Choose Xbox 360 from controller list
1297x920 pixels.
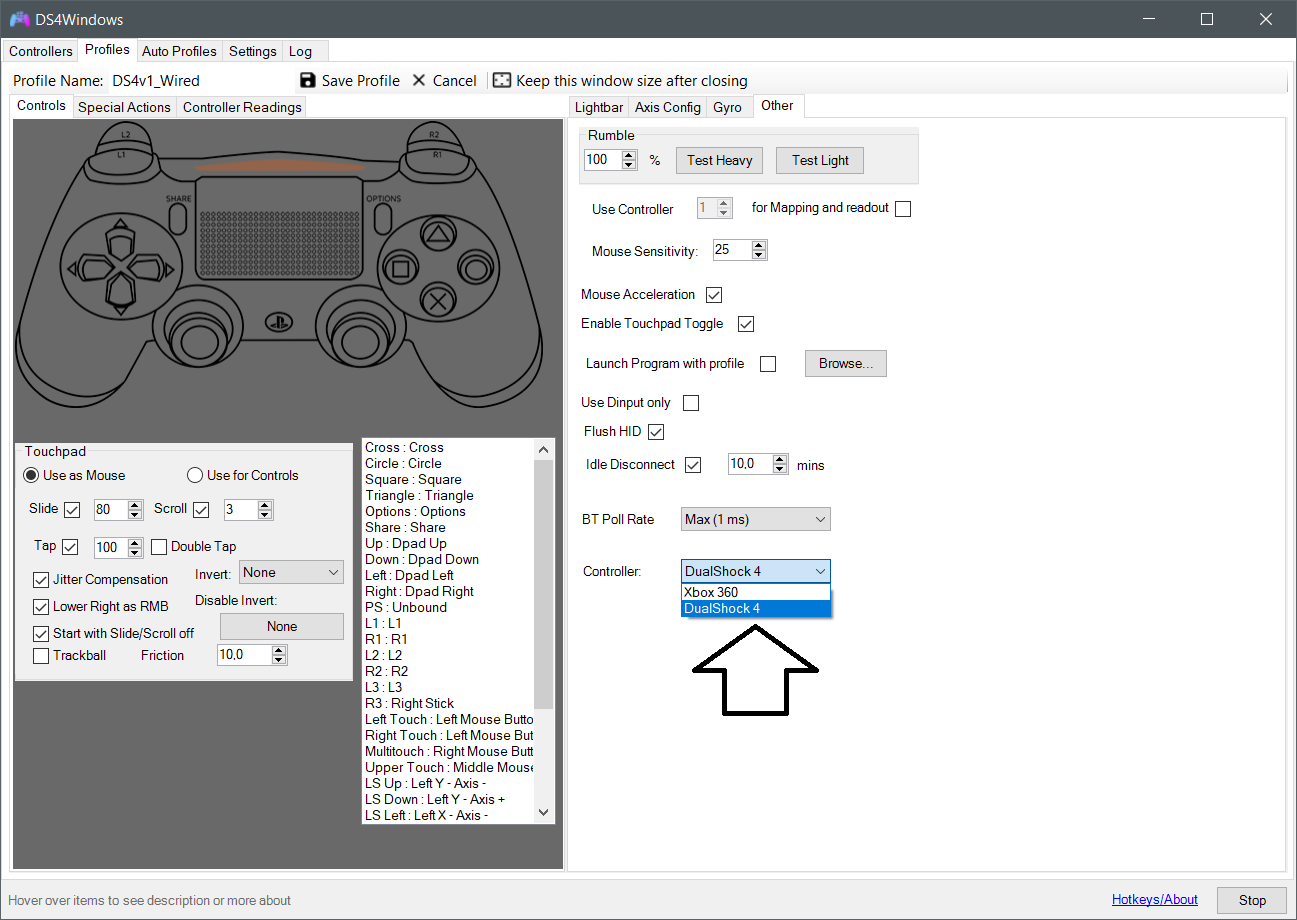[x=756, y=593]
